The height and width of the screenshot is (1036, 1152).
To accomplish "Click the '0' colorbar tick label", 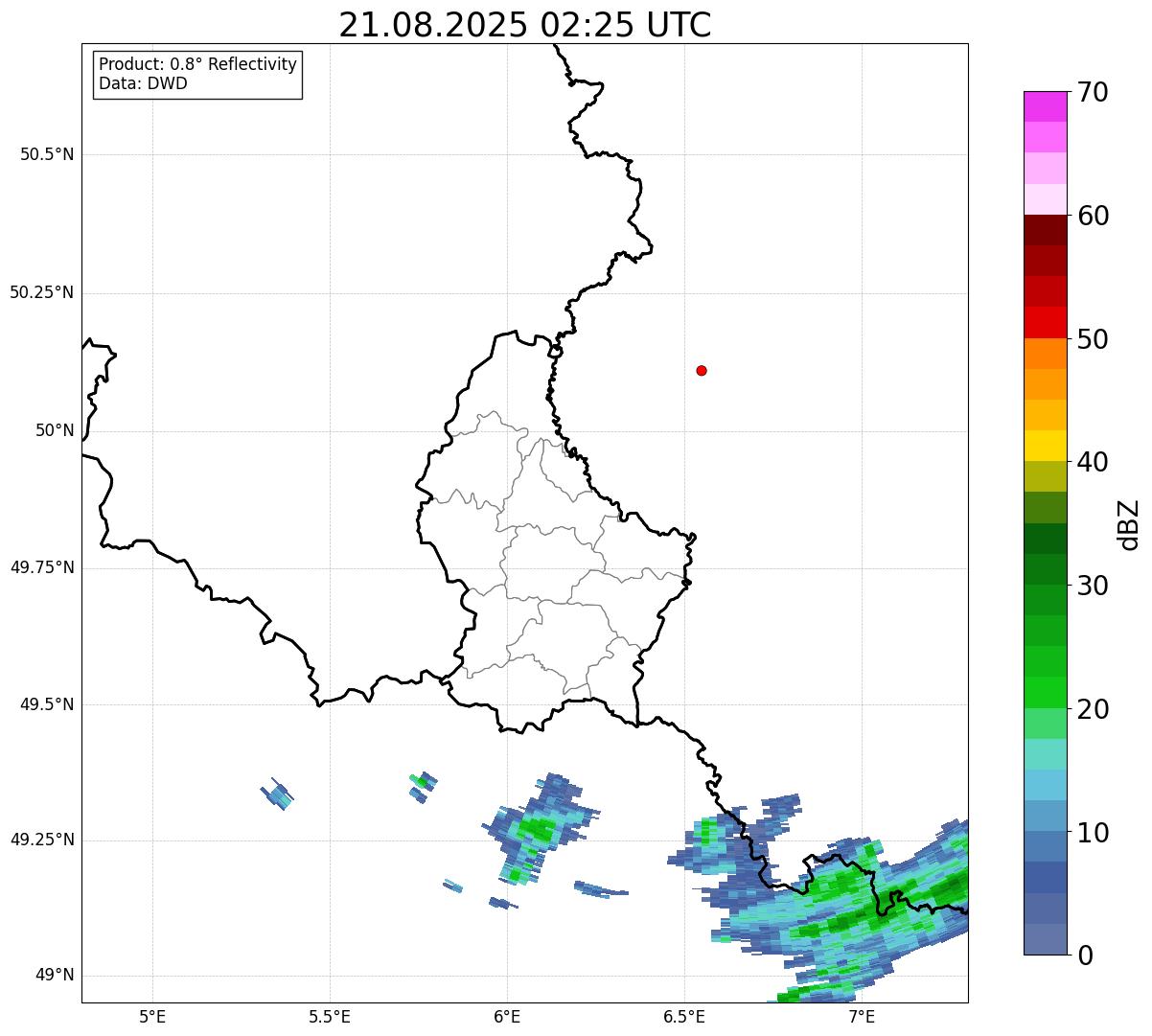I will (1084, 955).
